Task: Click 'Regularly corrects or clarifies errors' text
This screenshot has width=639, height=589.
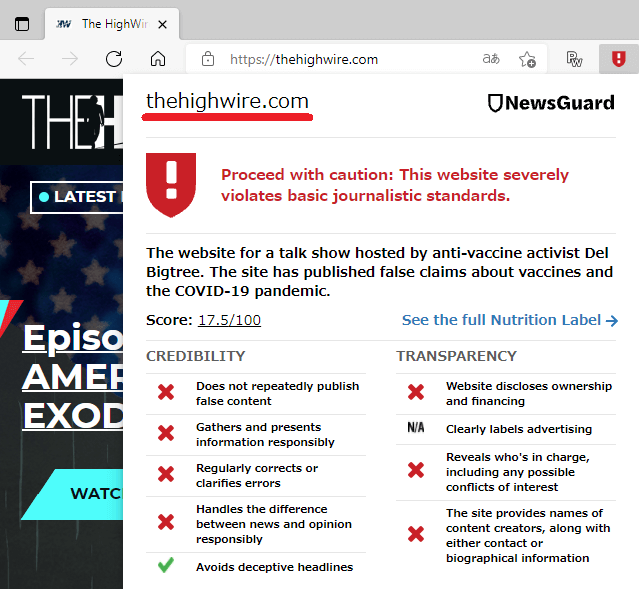Action: [x=257, y=476]
